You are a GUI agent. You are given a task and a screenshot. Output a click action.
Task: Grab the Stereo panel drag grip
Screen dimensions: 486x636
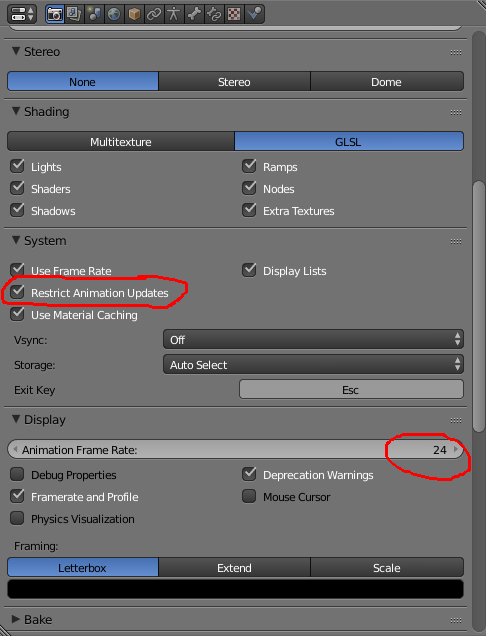456,52
